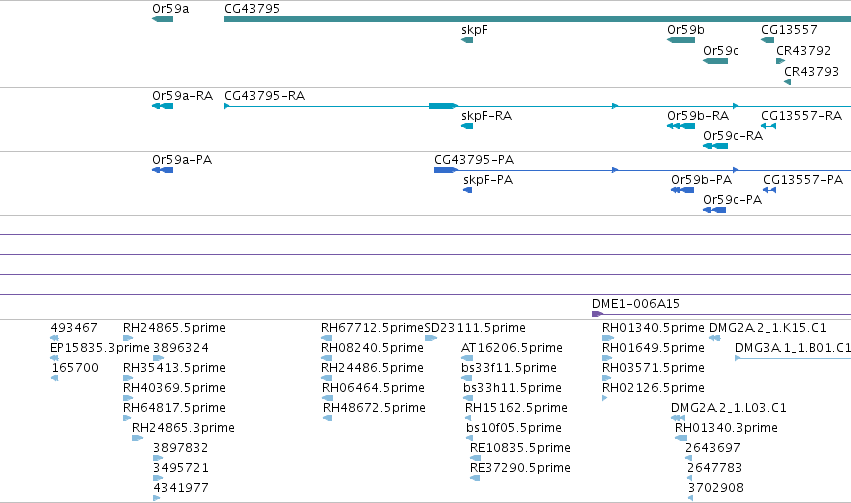The height and width of the screenshot is (503, 851).
Task: Click the RH01340.5prime EST label
Action: tap(653, 328)
